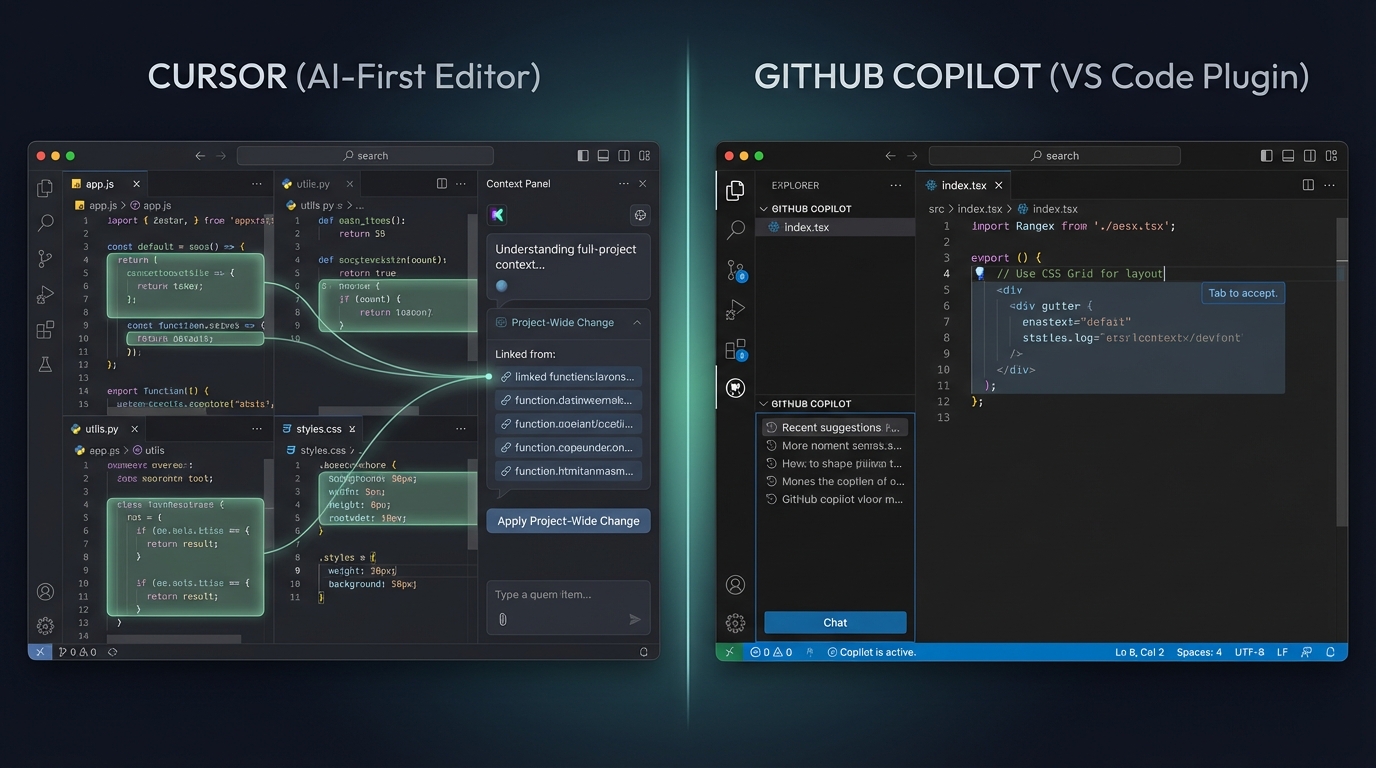The width and height of the screenshot is (1376, 768).
Task: Open the Source Control icon in Cursor's sidebar
Action: (x=45, y=259)
